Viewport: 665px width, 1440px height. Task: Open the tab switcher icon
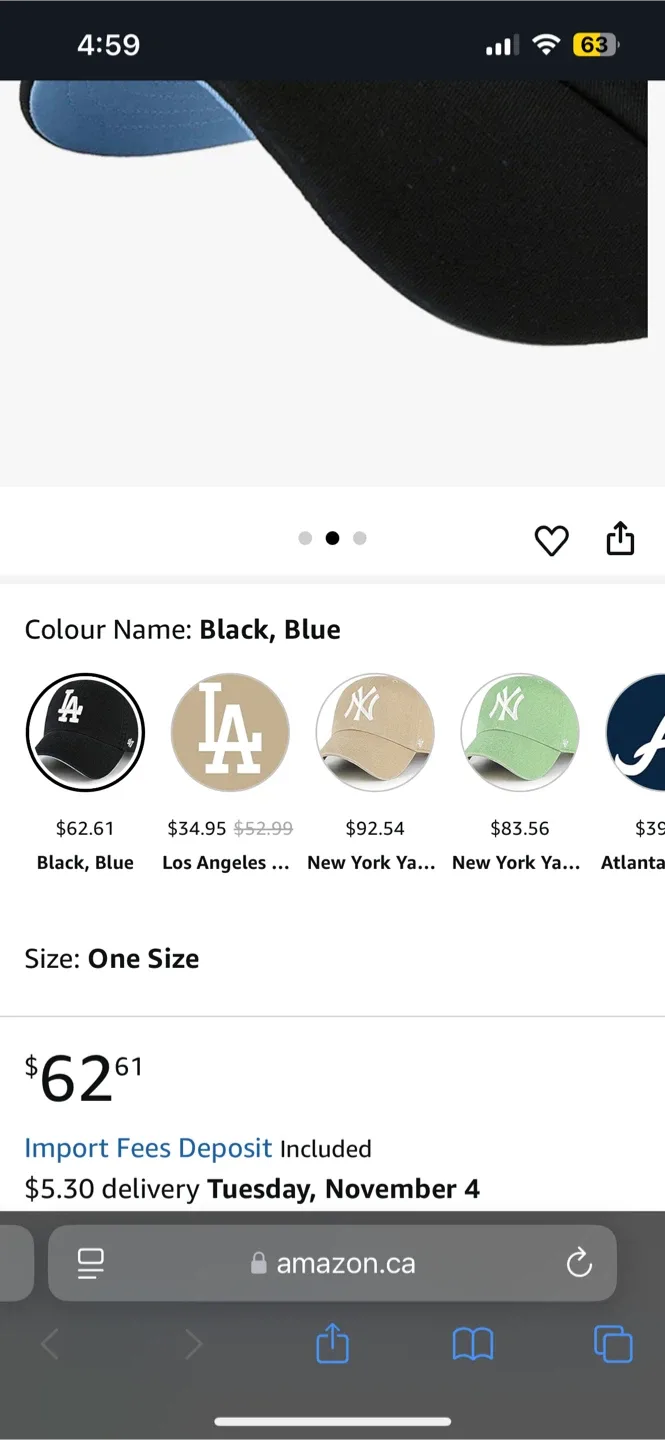[x=612, y=1344]
